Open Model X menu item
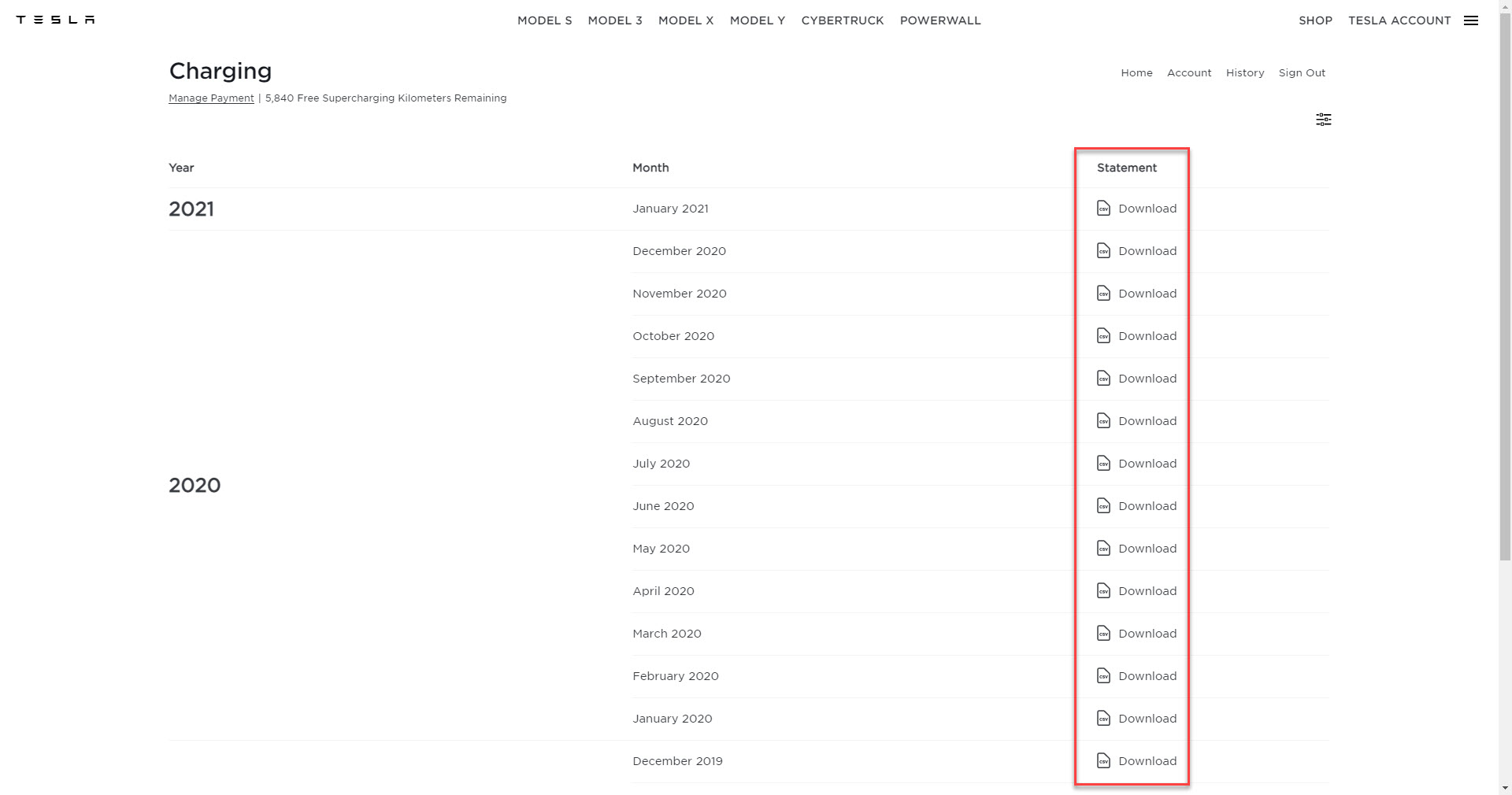Image resolution: width=1512 pixels, height=795 pixels. pyautogui.click(x=686, y=20)
